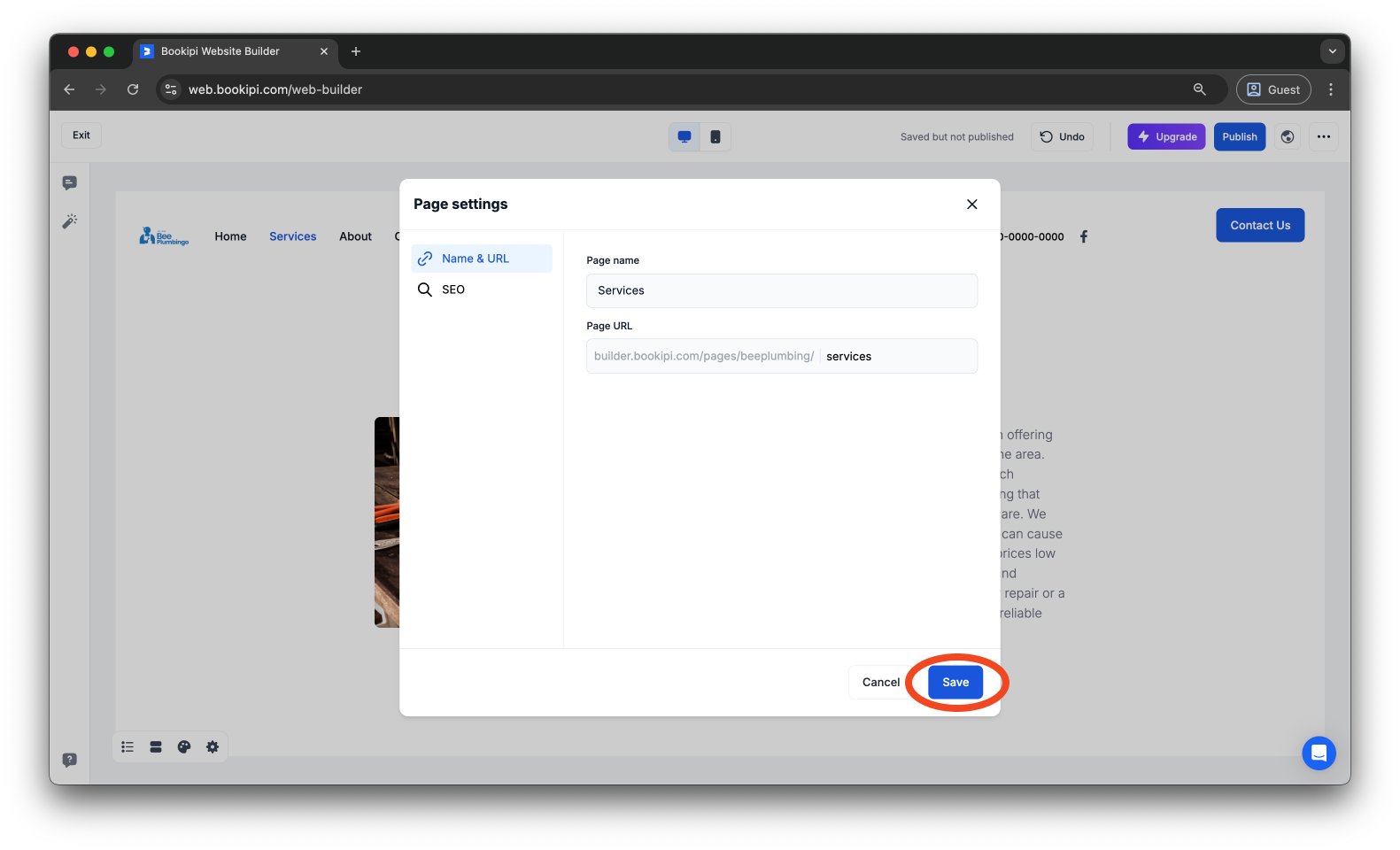Click the browser back arrow

point(69,89)
